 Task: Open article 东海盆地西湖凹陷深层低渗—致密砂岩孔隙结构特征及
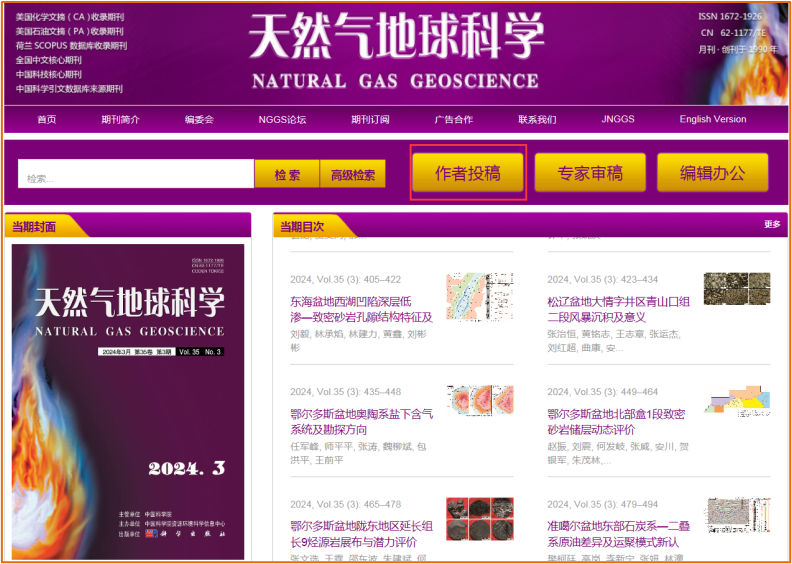pyautogui.click(x=361, y=310)
